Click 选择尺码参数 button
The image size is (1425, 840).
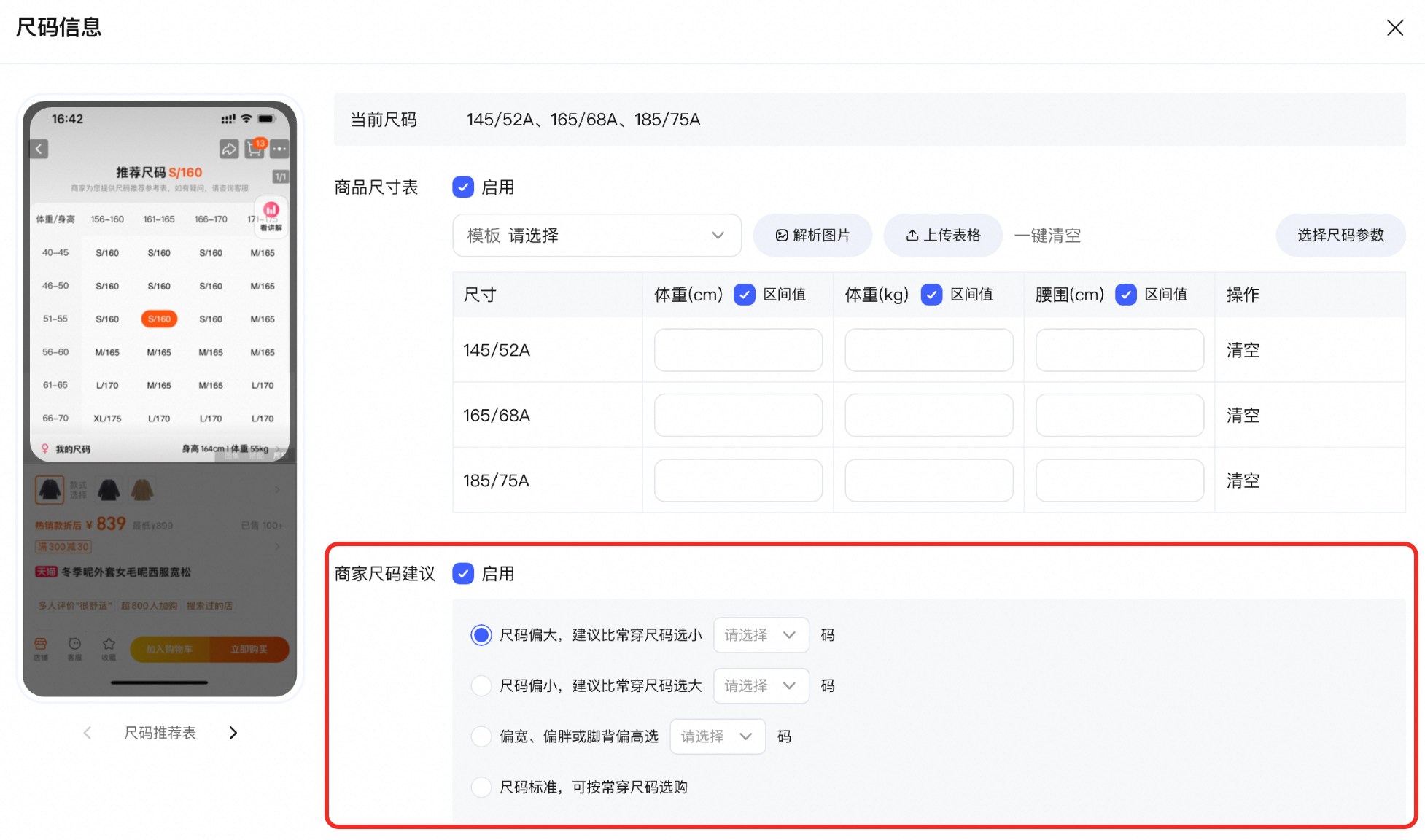(1340, 236)
